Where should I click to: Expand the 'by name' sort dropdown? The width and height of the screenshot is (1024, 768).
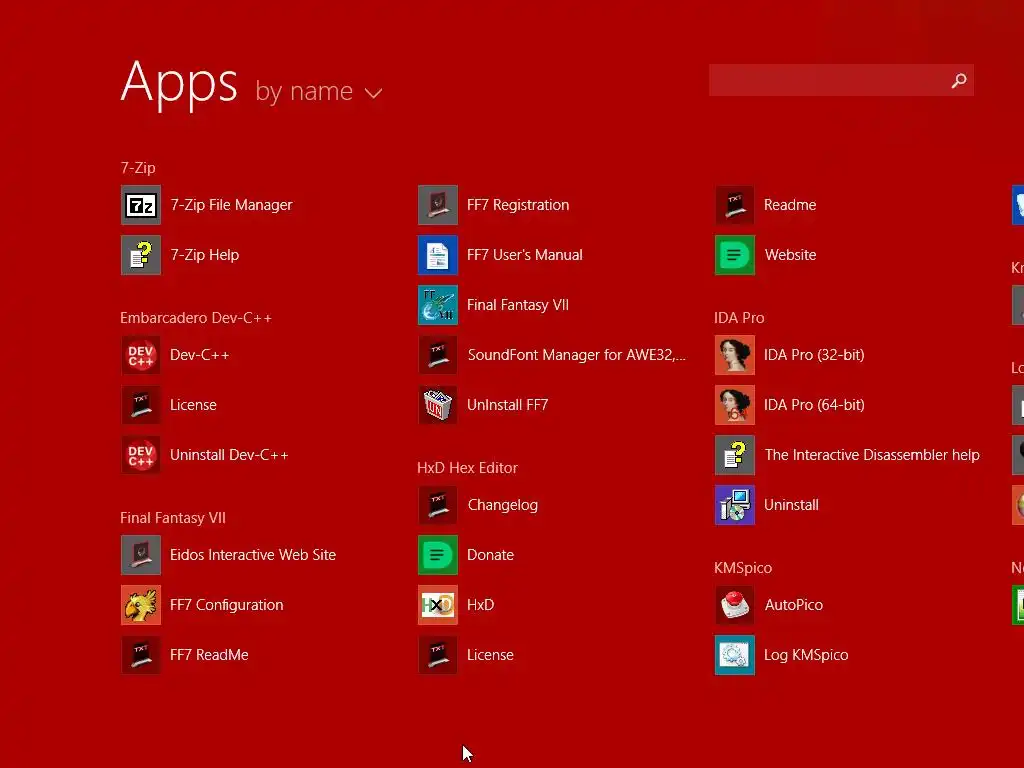(318, 91)
